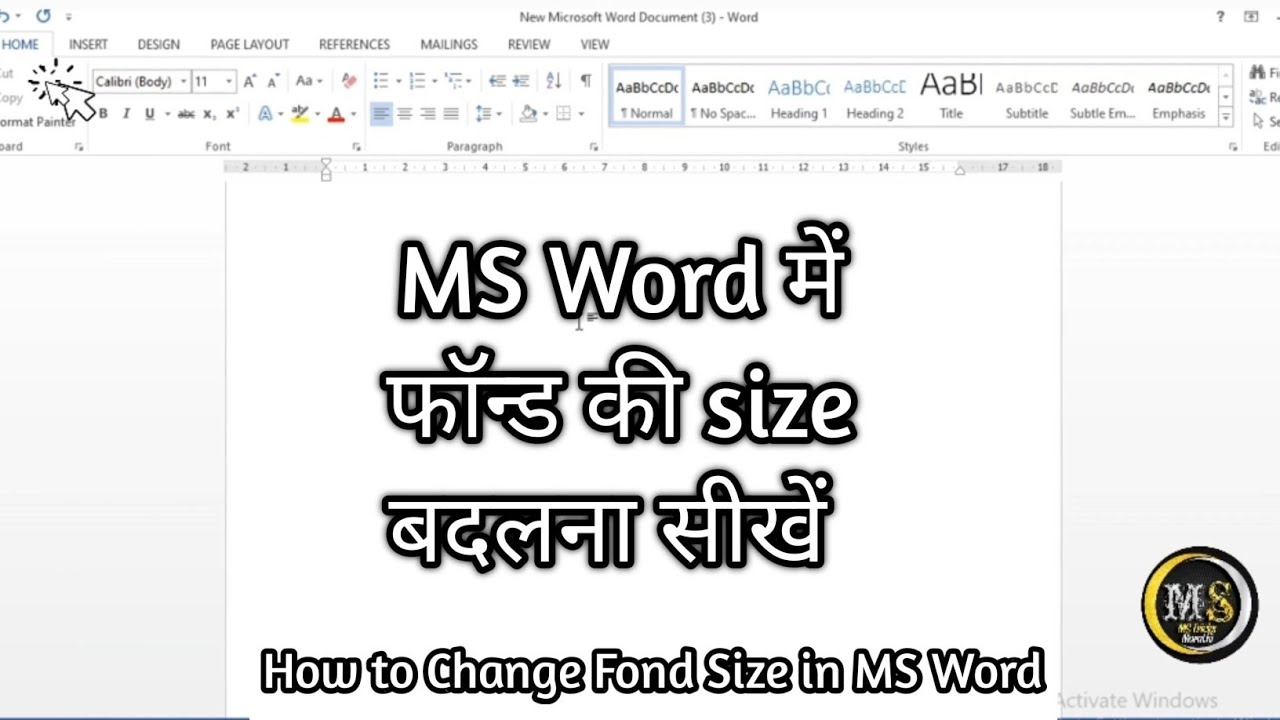
Task: Select Align Left paragraph alignment
Action: point(381,114)
